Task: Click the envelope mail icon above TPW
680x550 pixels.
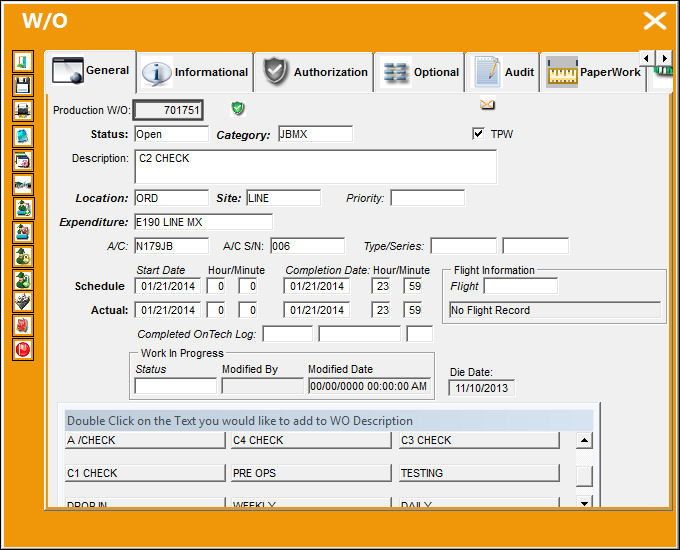Action: tap(487, 105)
